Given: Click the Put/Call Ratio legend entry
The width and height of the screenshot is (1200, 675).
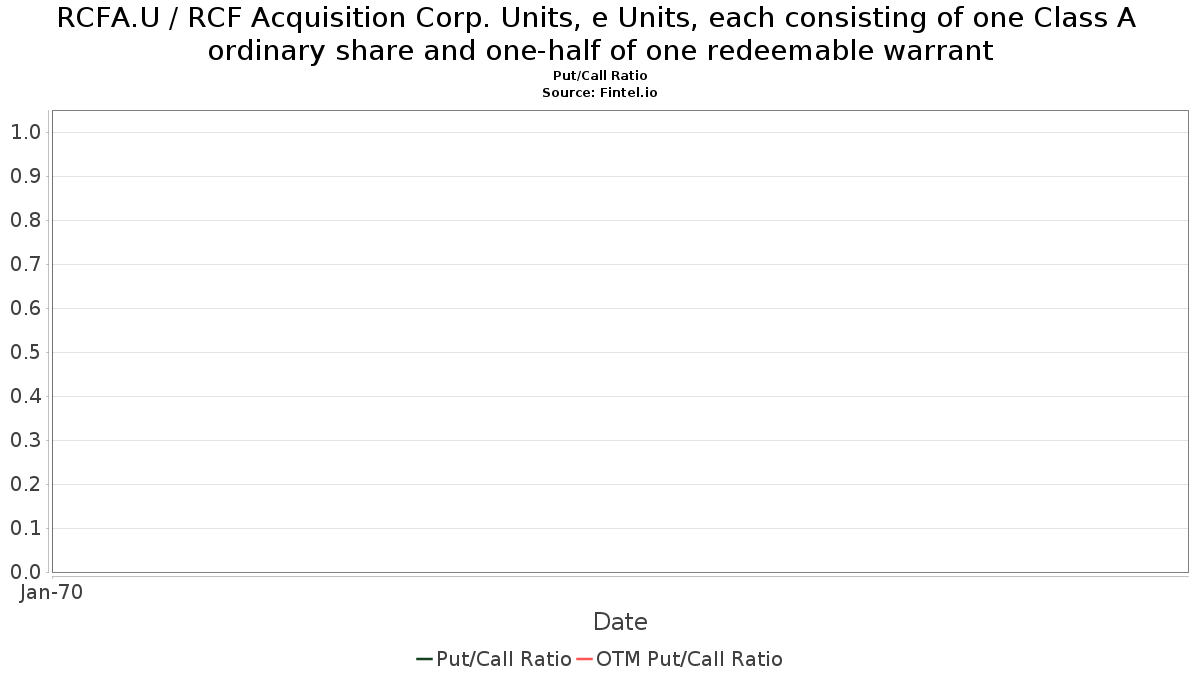Looking at the screenshot, I should (494, 659).
